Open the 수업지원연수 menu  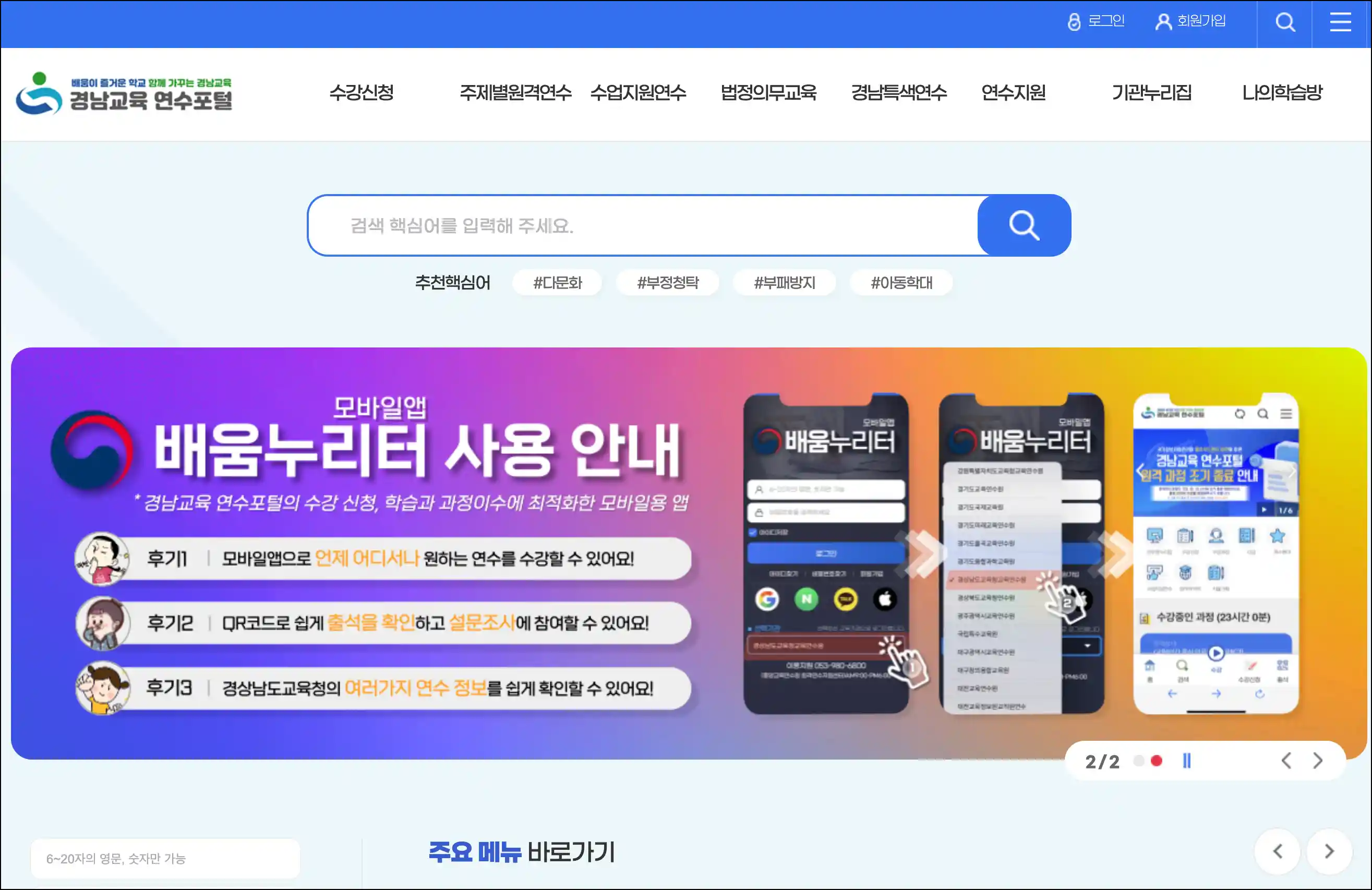[x=638, y=92]
